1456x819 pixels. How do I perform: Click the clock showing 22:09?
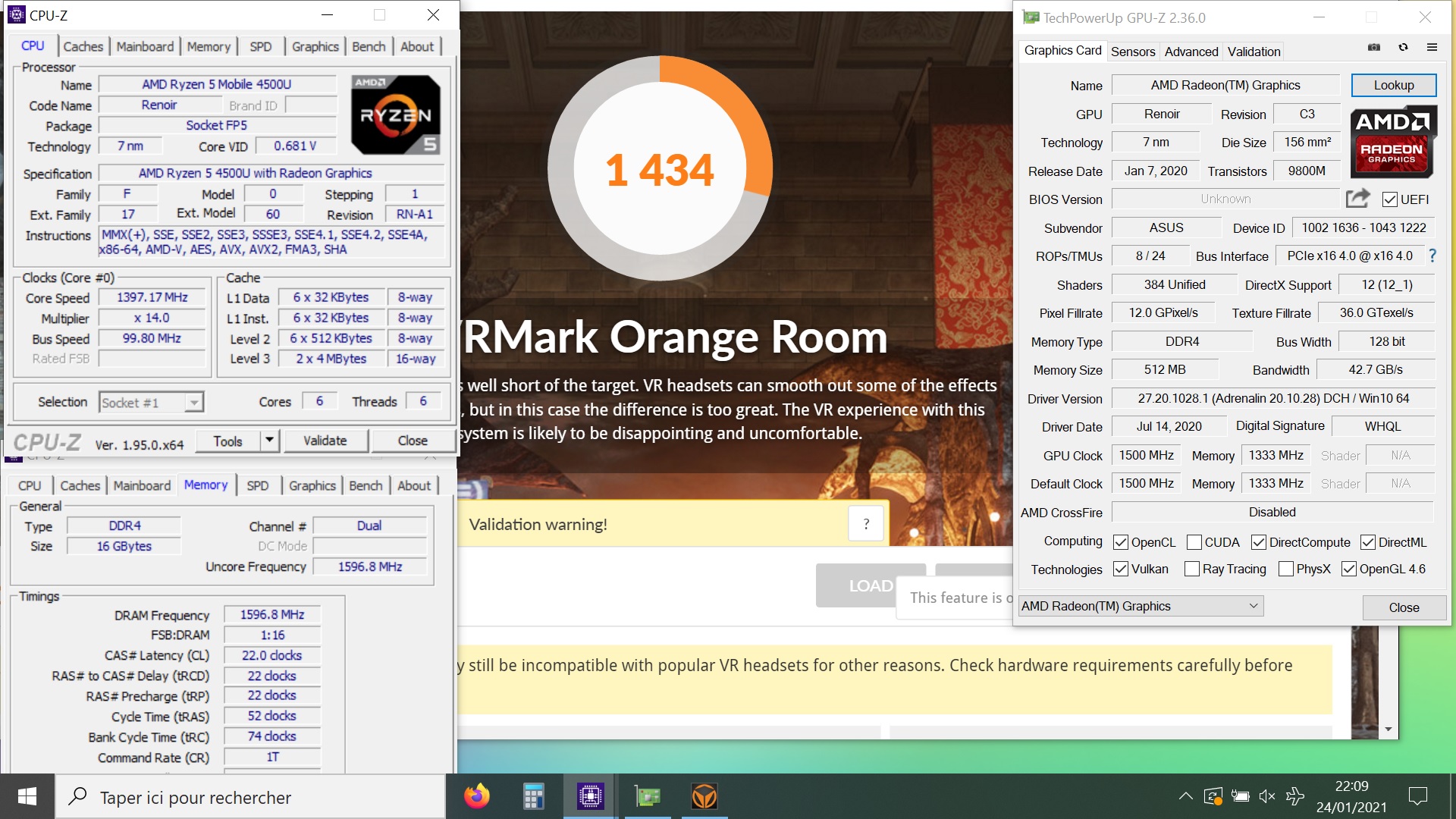1351,786
